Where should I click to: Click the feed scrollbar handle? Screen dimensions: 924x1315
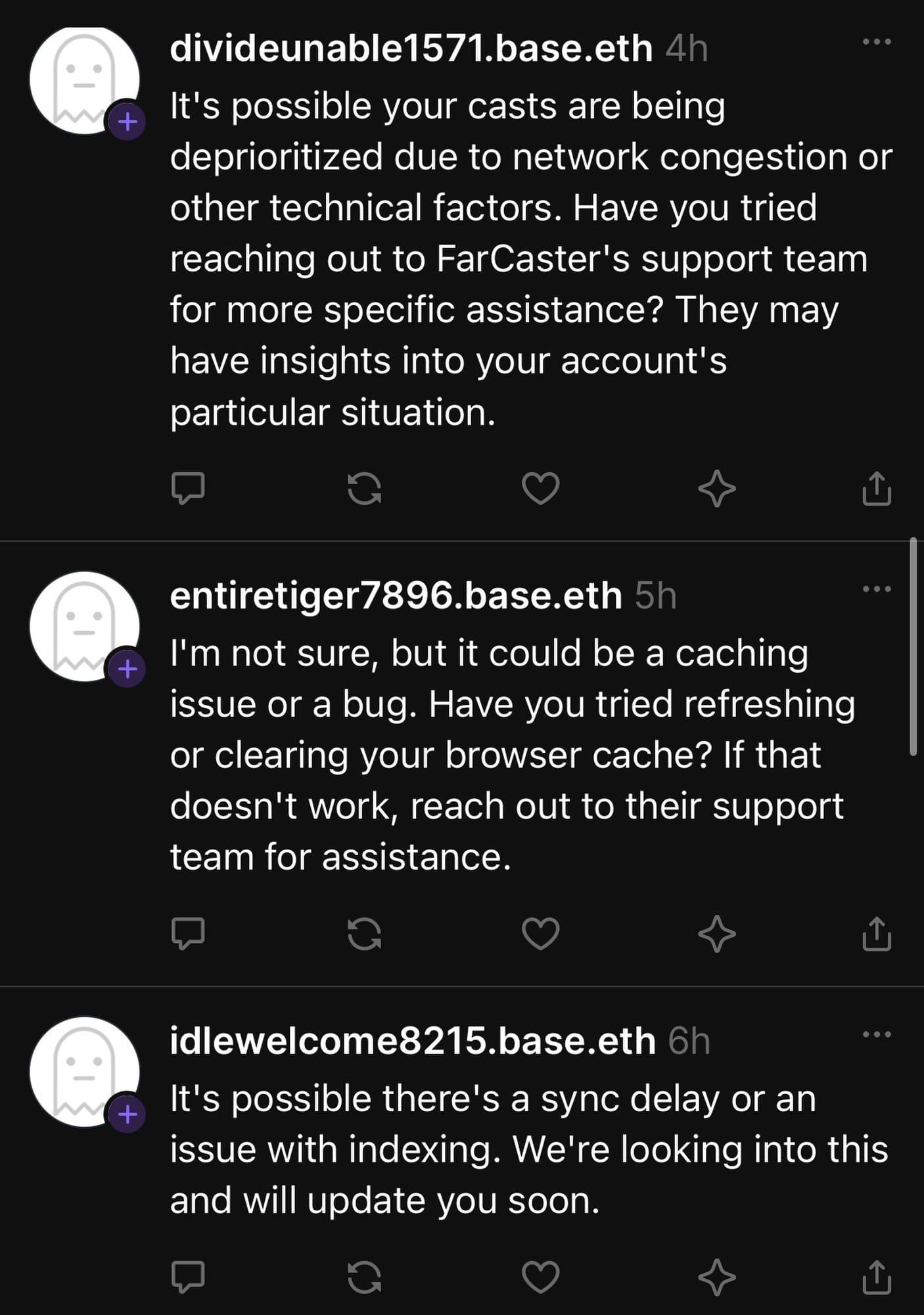click(913, 648)
